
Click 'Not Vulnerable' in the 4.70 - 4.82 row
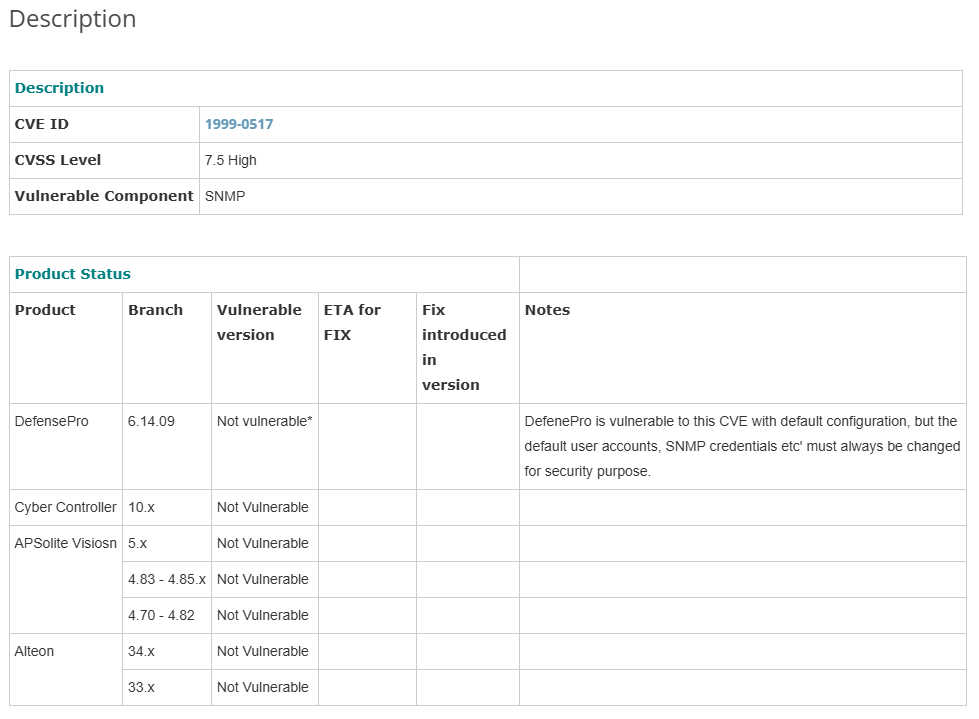click(263, 615)
